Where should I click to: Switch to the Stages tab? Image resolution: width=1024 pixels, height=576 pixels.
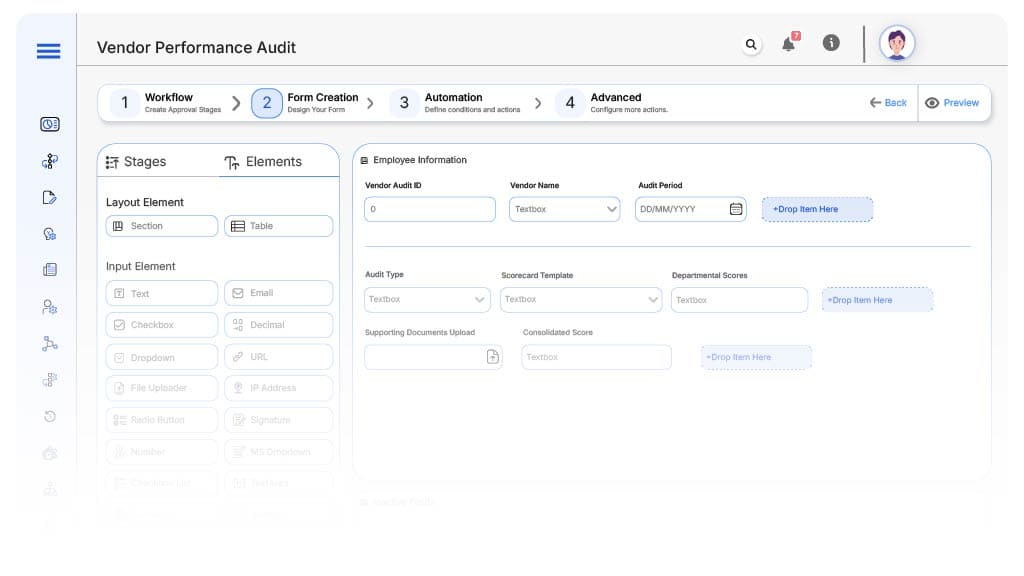136,162
